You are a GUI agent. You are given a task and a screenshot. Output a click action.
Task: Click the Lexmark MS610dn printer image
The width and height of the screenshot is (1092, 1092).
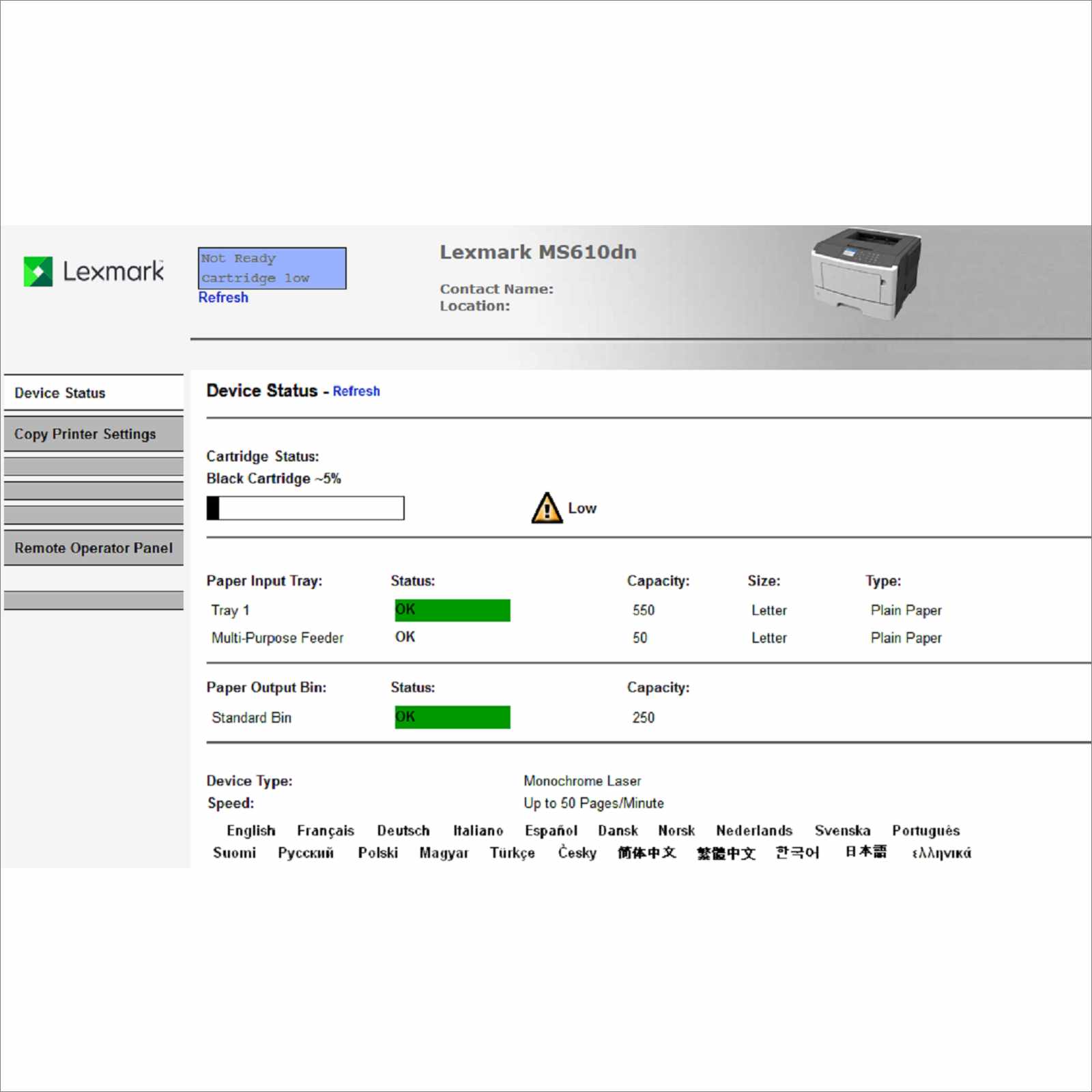coord(865,274)
